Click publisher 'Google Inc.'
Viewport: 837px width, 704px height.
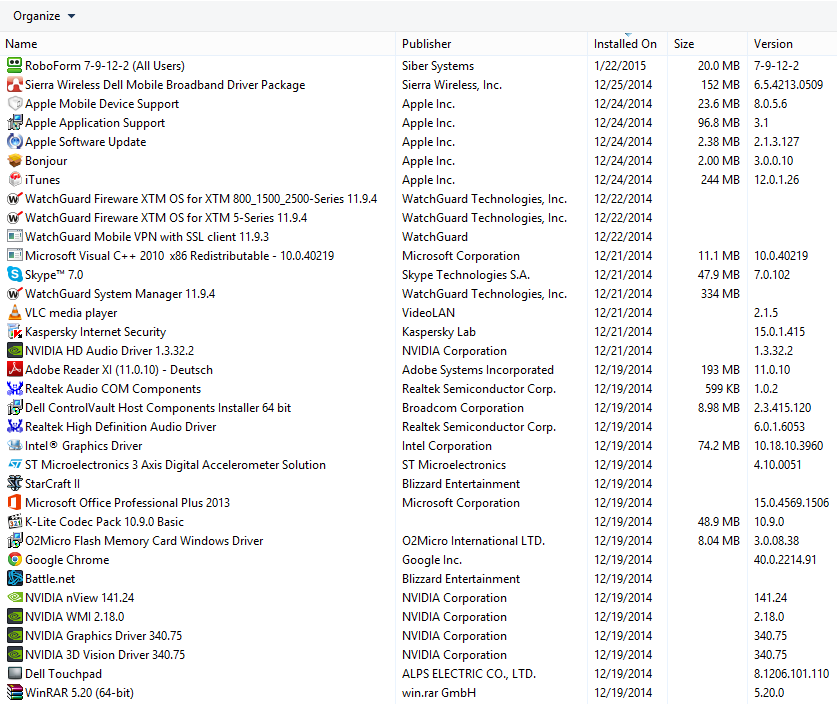coord(432,560)
